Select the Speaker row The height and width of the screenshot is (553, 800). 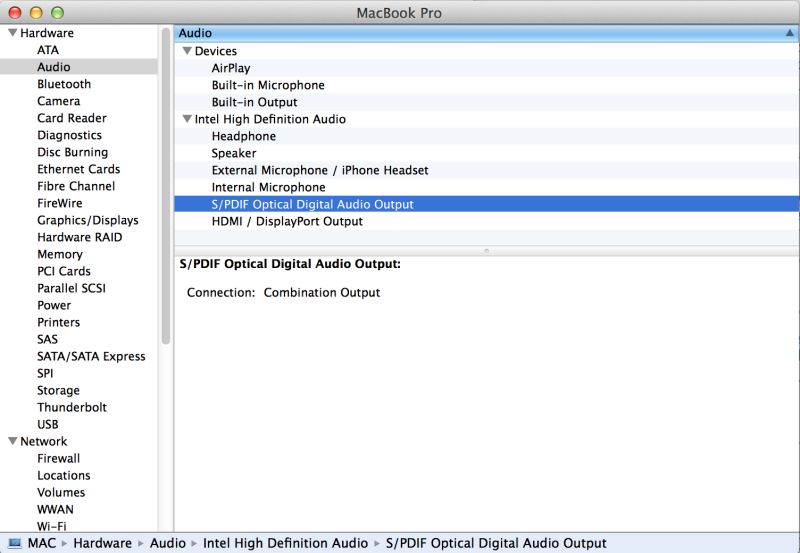[x=487, y=153]
